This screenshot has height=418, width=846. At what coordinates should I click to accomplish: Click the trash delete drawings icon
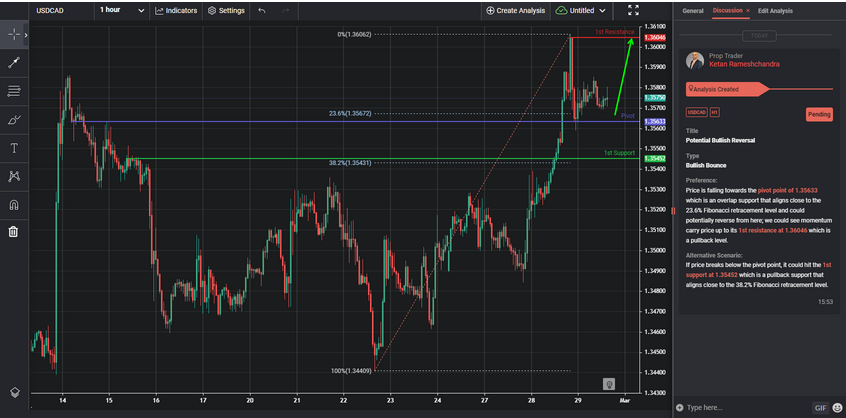point(14,232)
